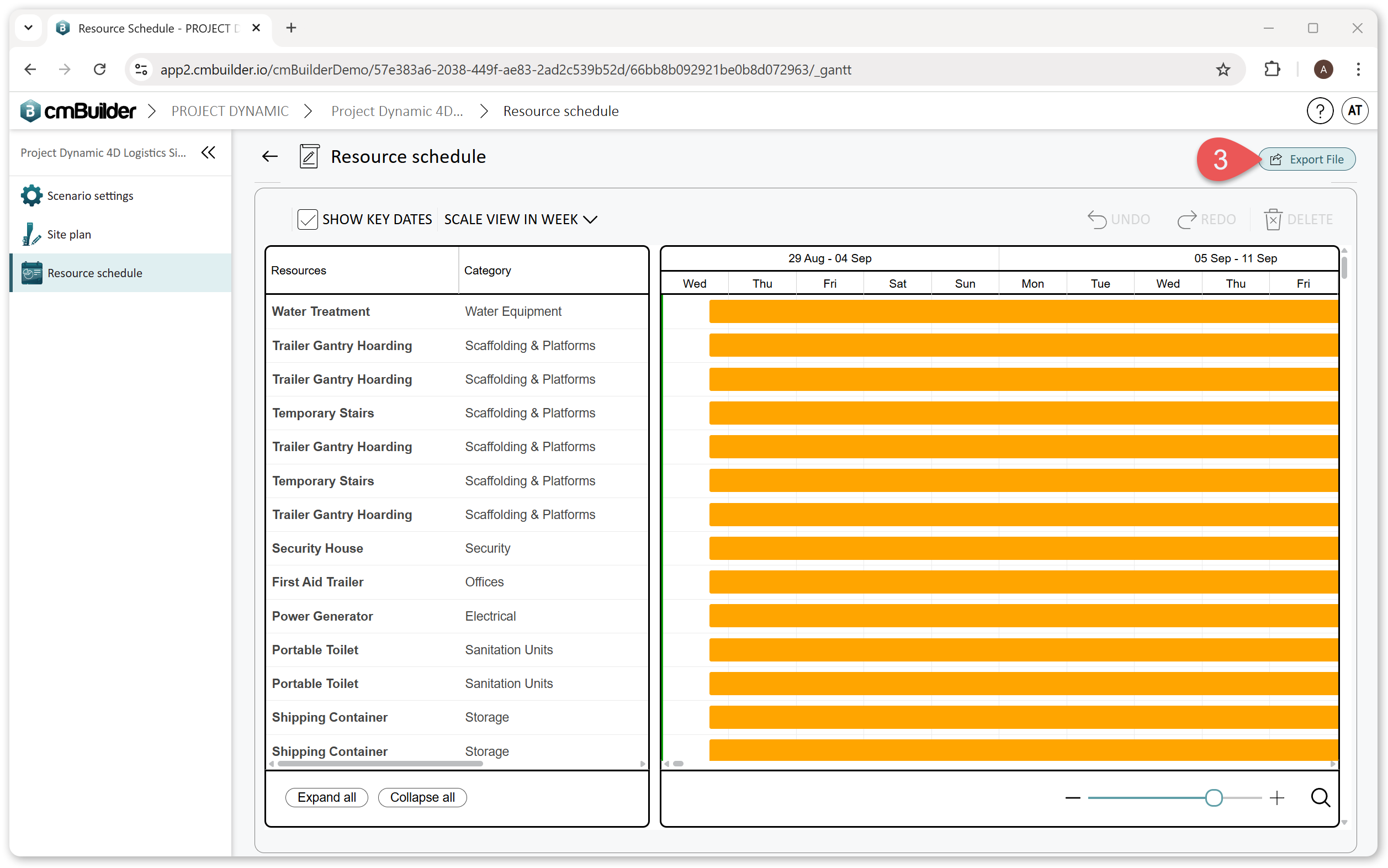Click the 29 Aug - 04 Sep week header
This screenshot has width=1388, height=868.
(829, 258)
